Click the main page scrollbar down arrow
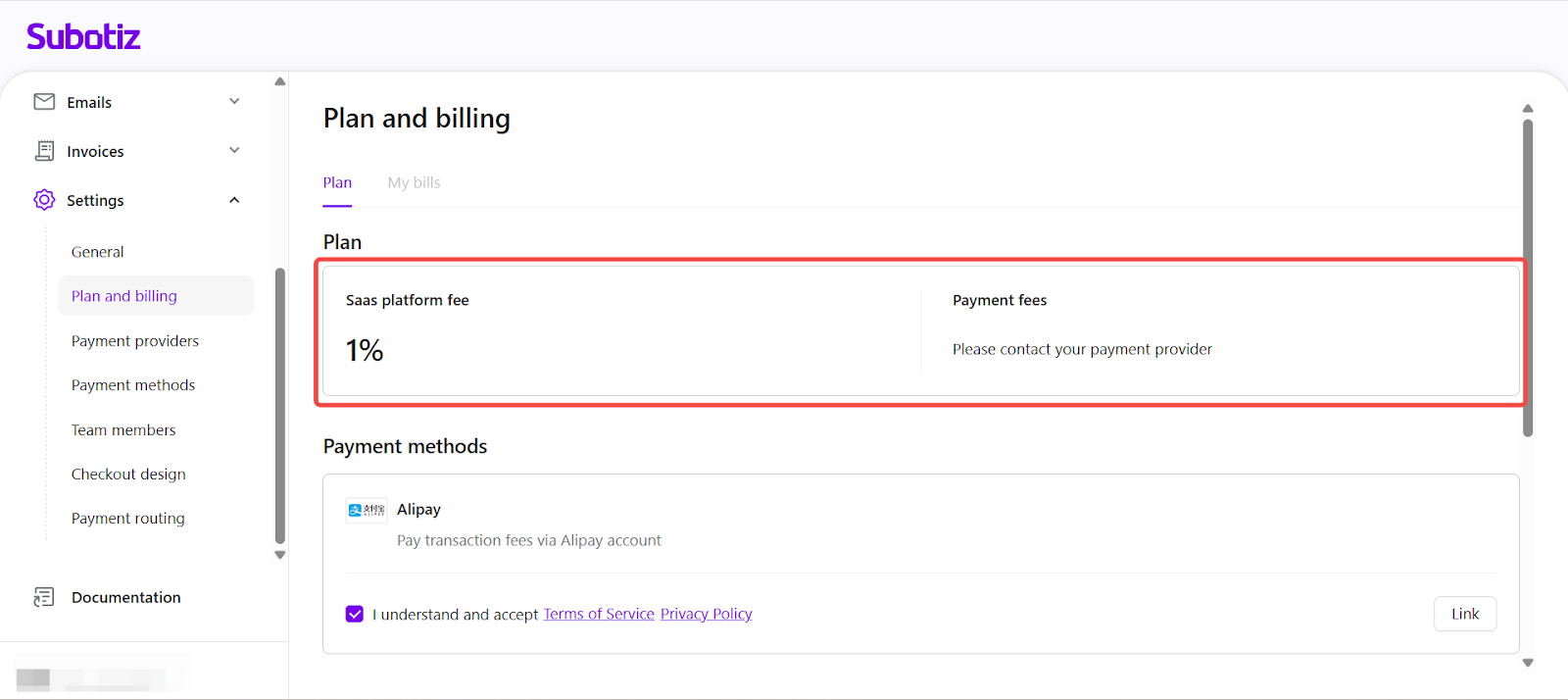 coord(1527,663)
